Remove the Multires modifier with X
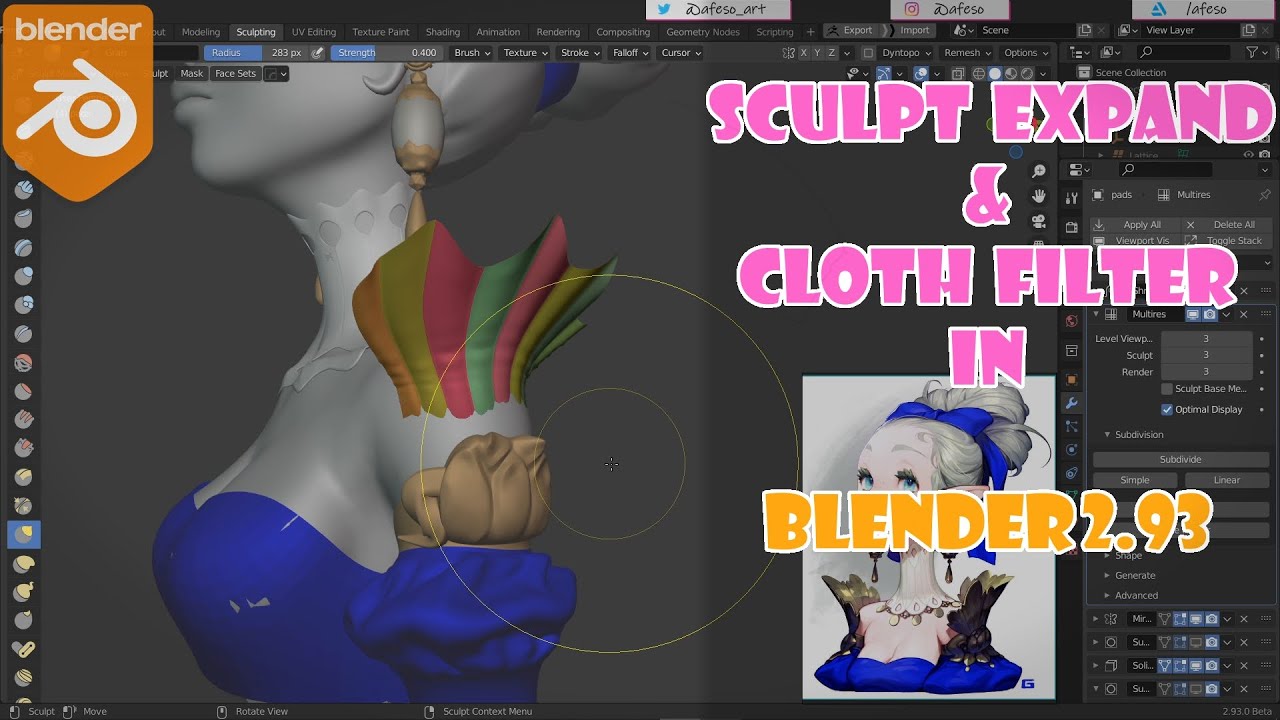Image resolution: width=1280 pixels, height=720 pixels. (x=1244, y=314)
